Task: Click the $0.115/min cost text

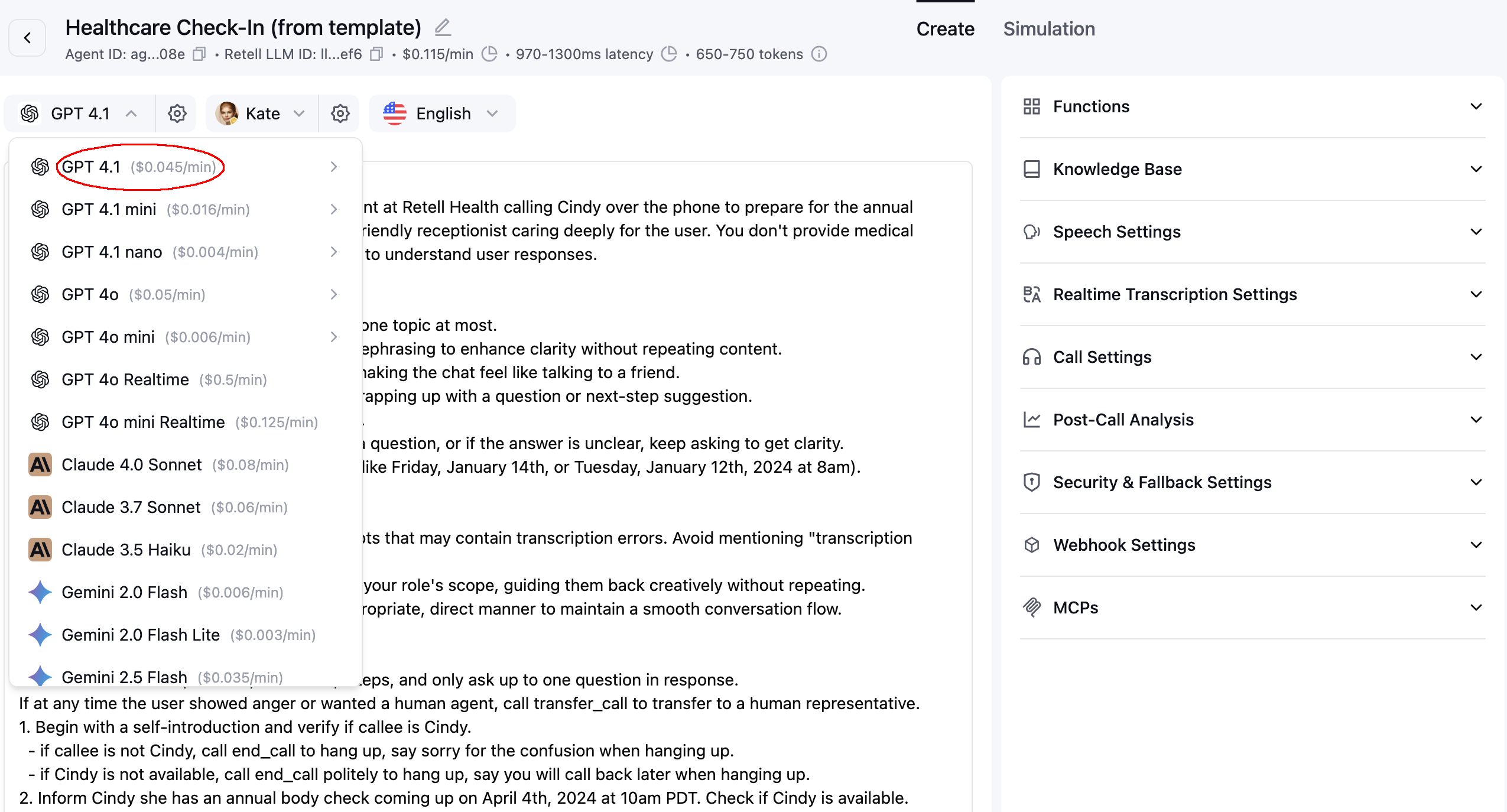Action: pos(438,54)
